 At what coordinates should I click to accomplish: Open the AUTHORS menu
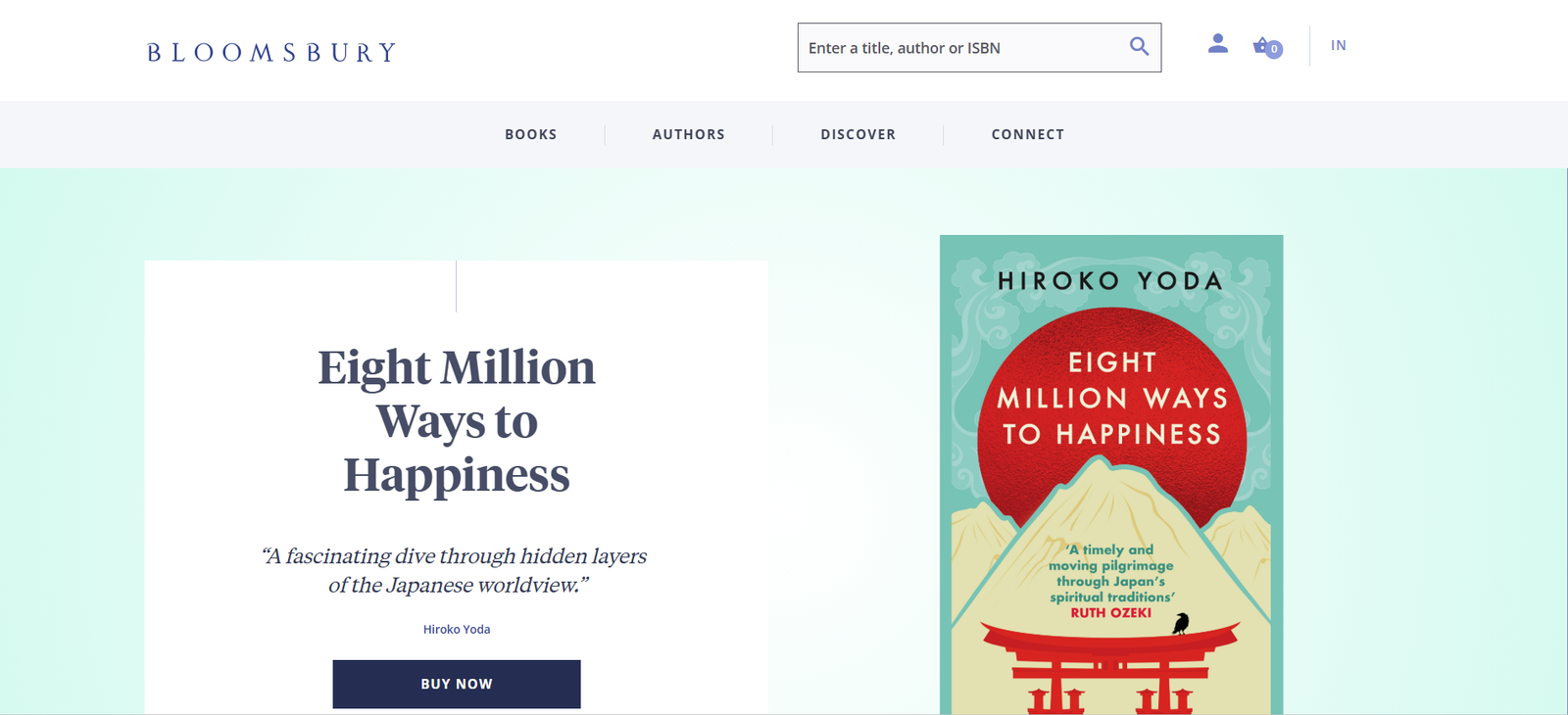click(x=688, y=134)
